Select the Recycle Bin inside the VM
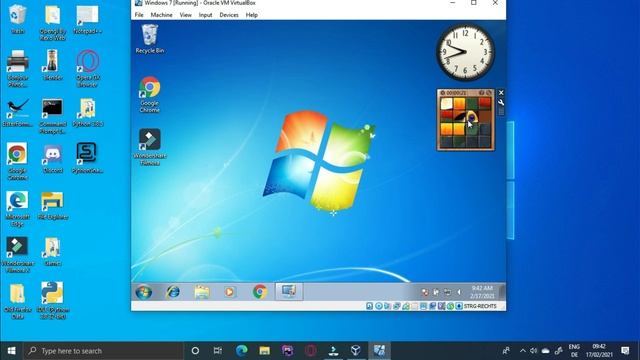This screenshot has height=360, width=640. [x=150, y=39]
